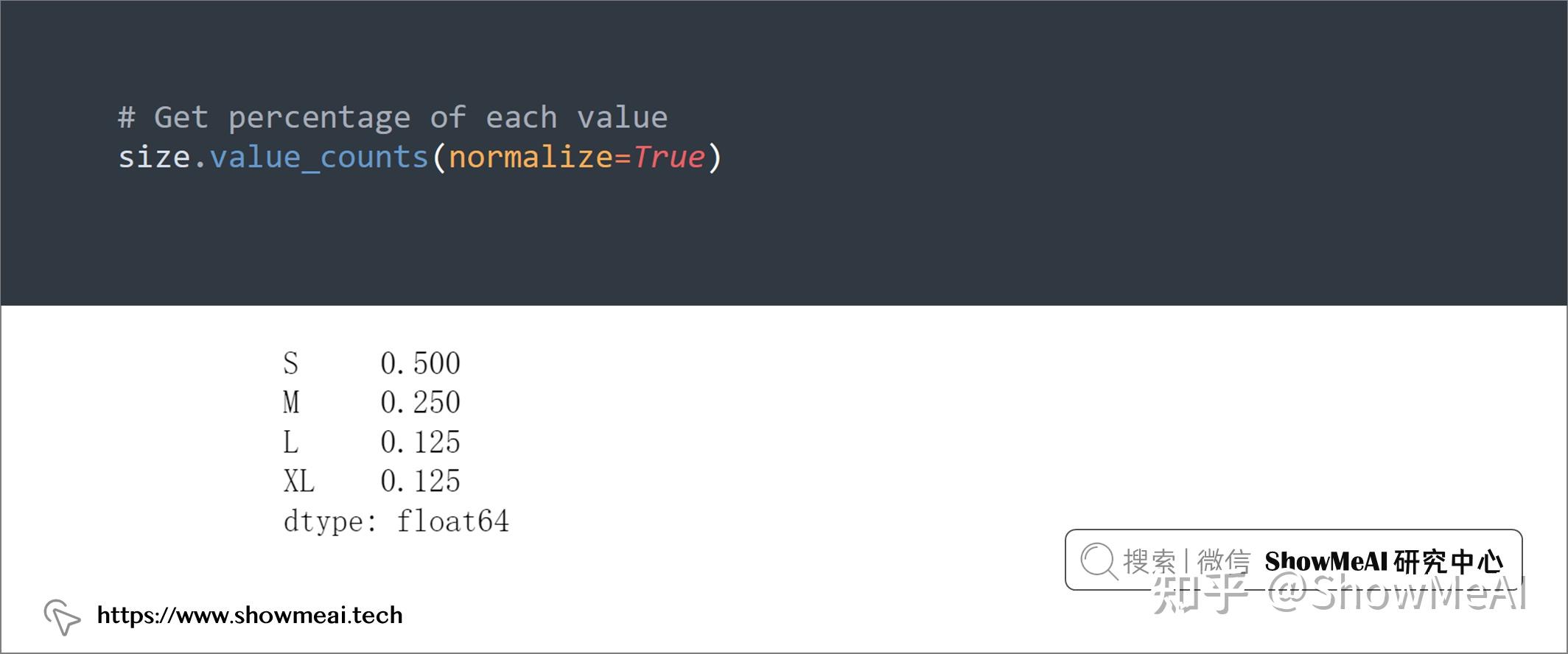Click the 微信 label in search box

pos(1224,561)
